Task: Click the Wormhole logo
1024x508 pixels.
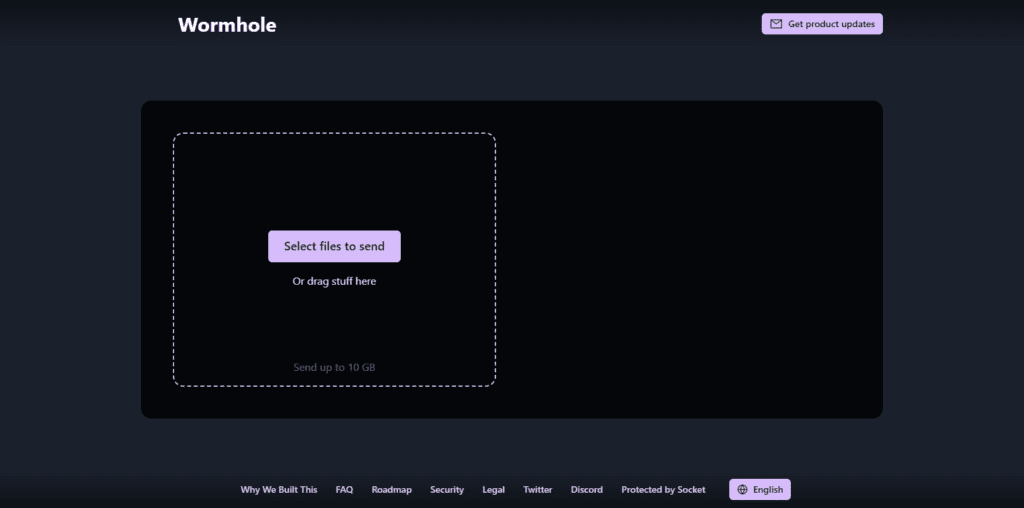Action: click(x=227, y=25)
